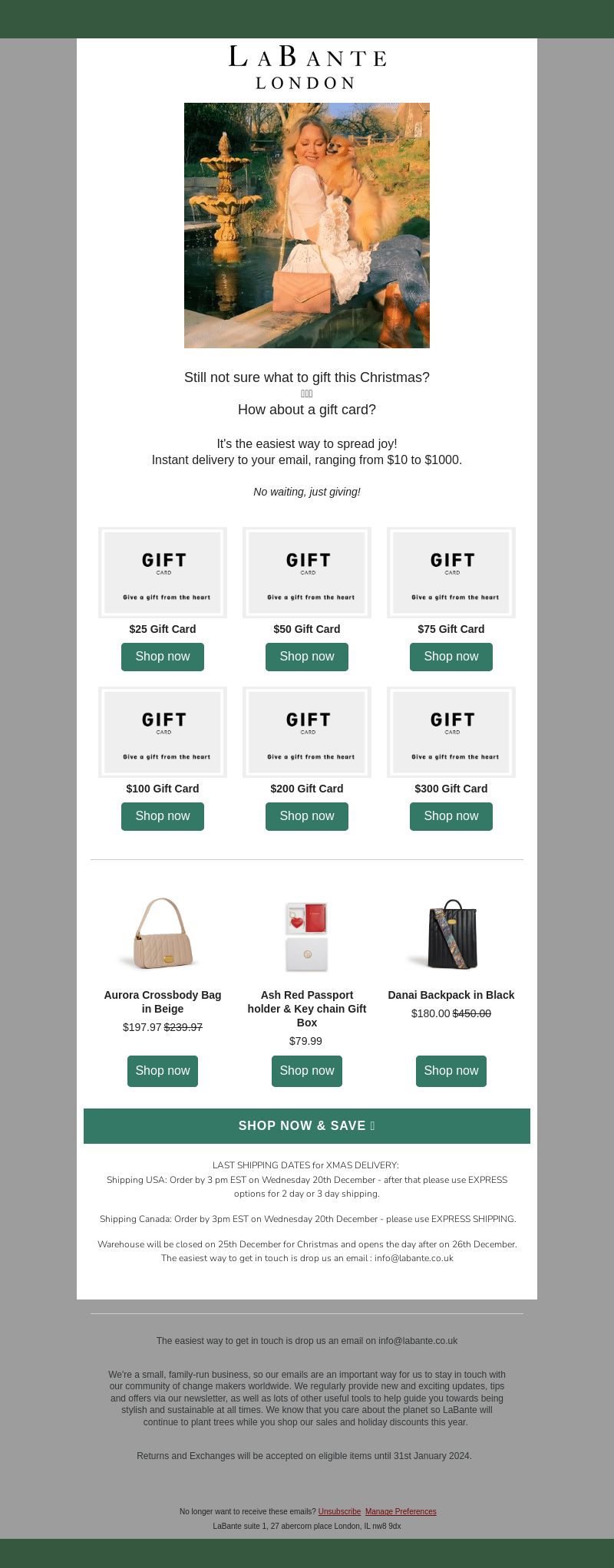The width and height of the screenshot is (614, 1568).
Task: Click the $200 gift card image
Action: coord(307,732)
